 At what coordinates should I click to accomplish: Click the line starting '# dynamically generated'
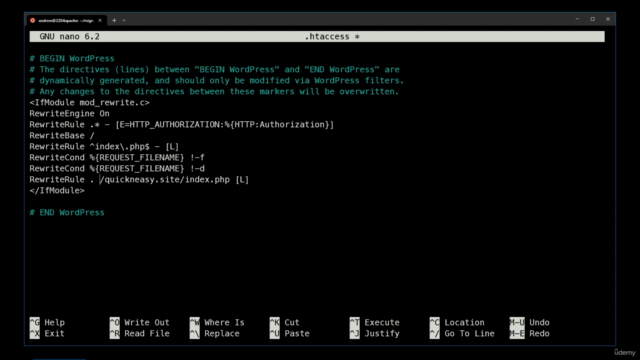(x=216, y=80)
